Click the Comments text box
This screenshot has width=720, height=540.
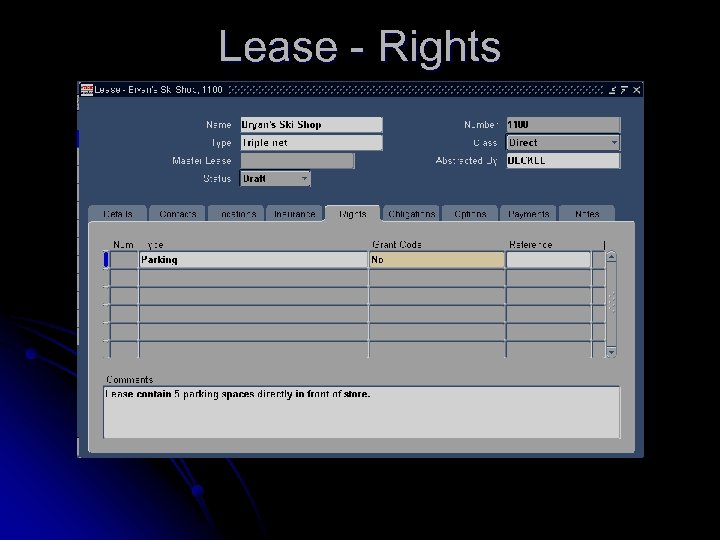click(x=362, y=412)
